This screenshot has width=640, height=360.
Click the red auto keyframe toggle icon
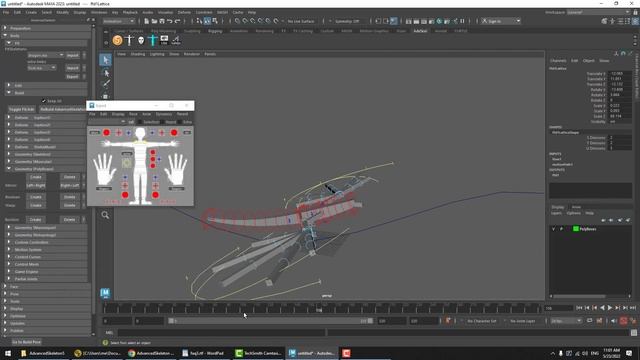coord(624,321)
